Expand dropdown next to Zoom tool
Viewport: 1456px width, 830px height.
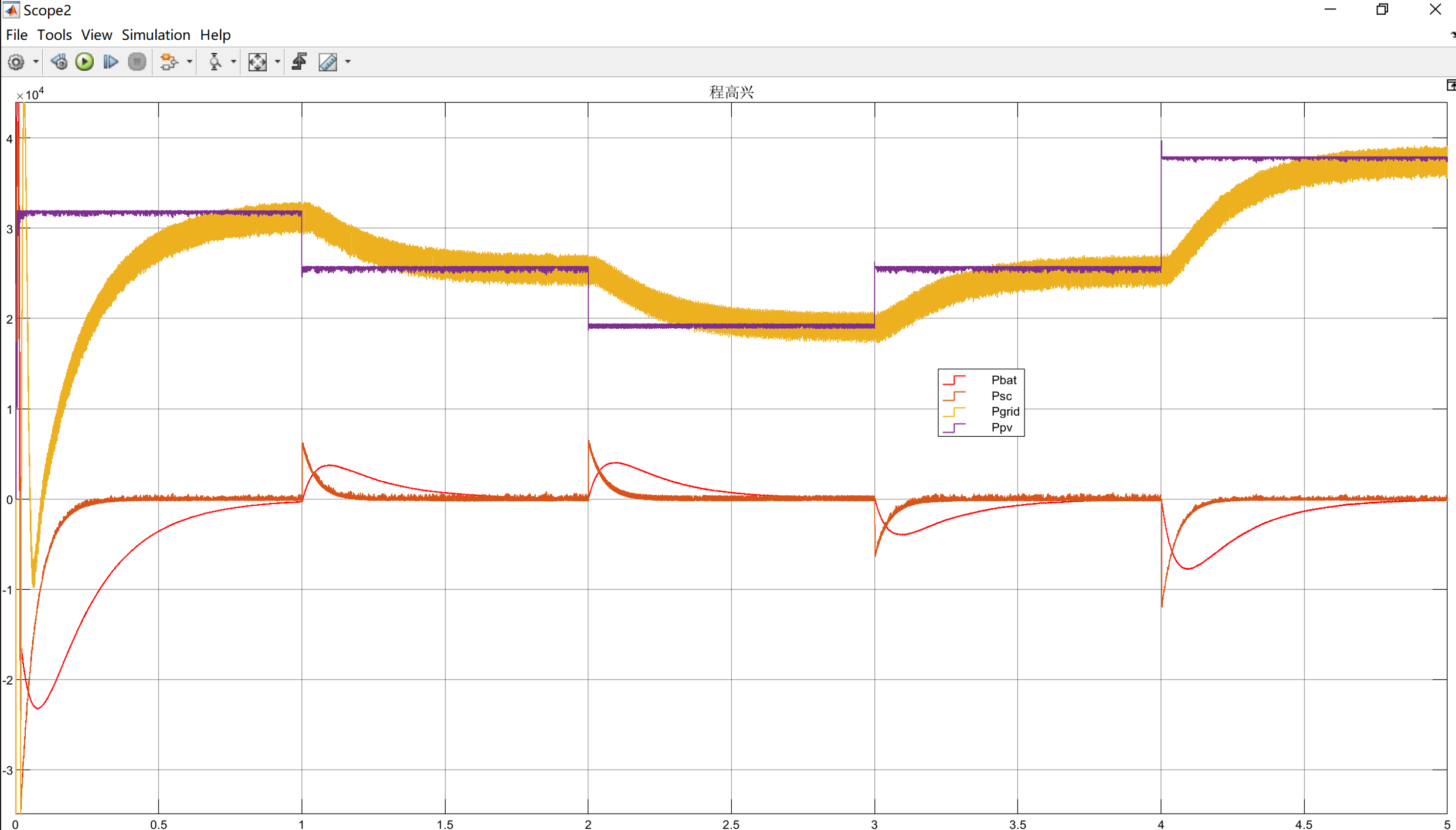233,62
